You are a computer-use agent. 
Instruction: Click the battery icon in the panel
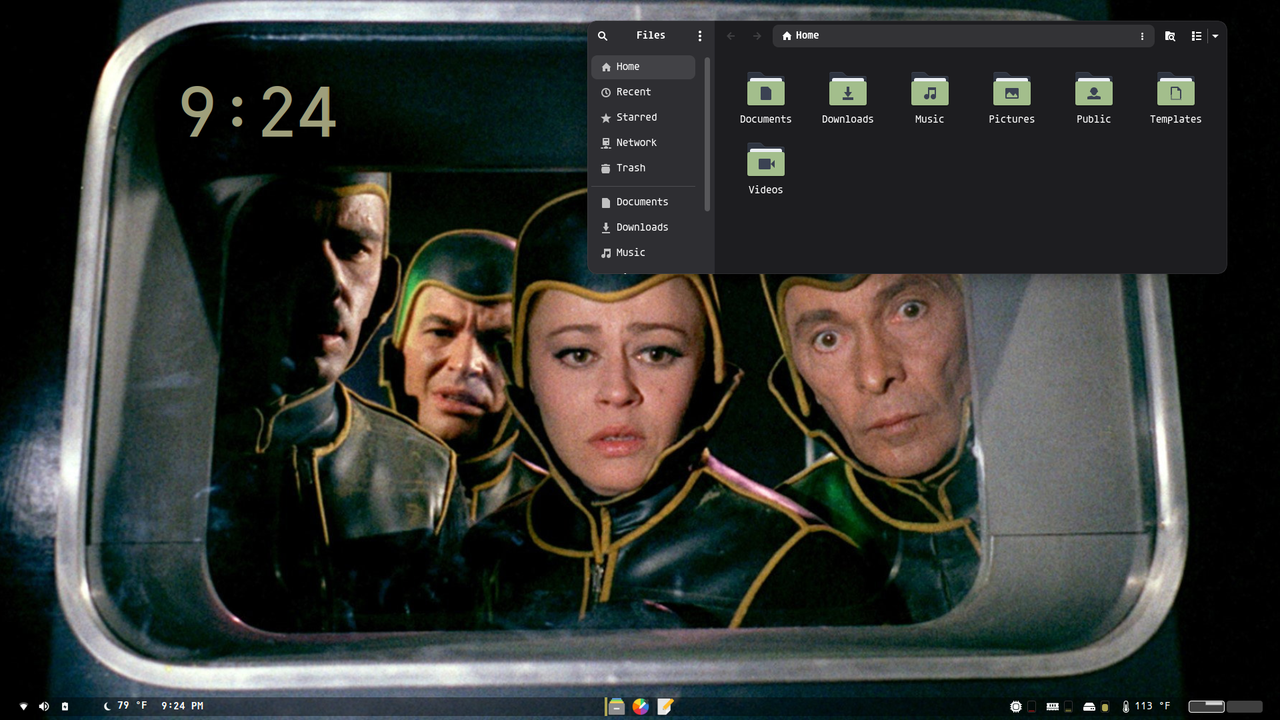click(65, 706)
